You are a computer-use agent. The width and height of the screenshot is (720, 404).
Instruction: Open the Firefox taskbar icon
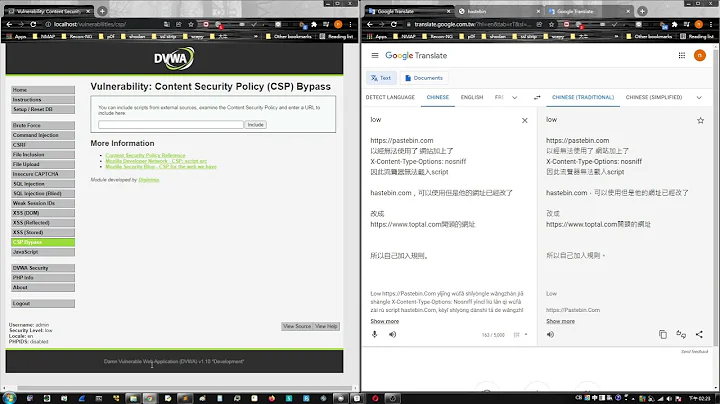[272, 398]
